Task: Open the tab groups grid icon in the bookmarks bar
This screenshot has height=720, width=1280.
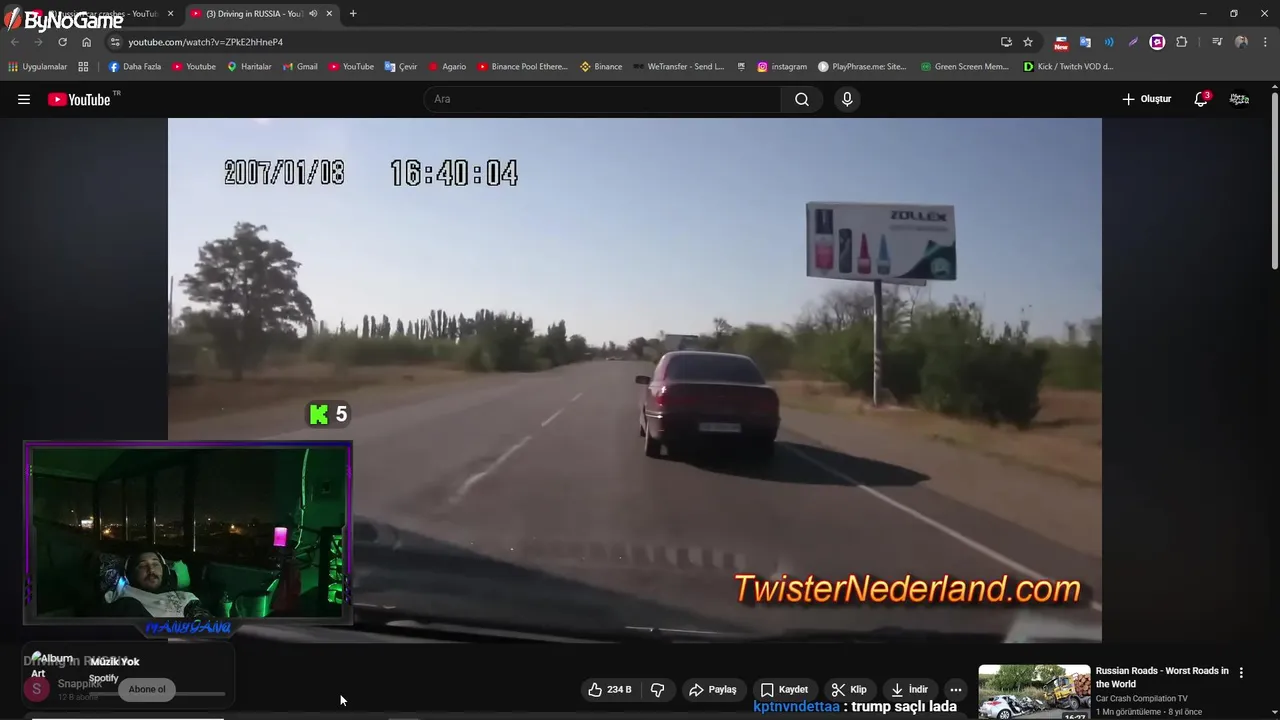Action: (83, 67)
